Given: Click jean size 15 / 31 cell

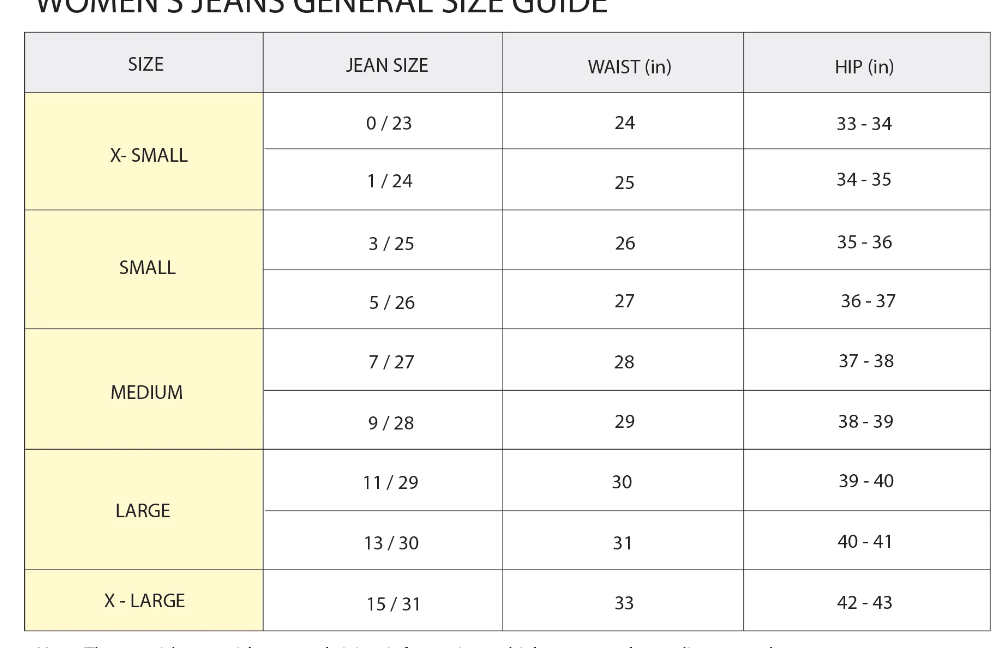Looking at the screenshot, I should point(390,604).
